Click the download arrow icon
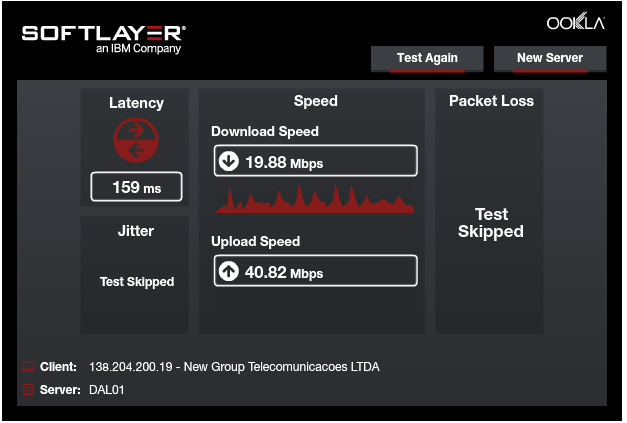Viewport: 627px width, 423px height. click(229, 161)
